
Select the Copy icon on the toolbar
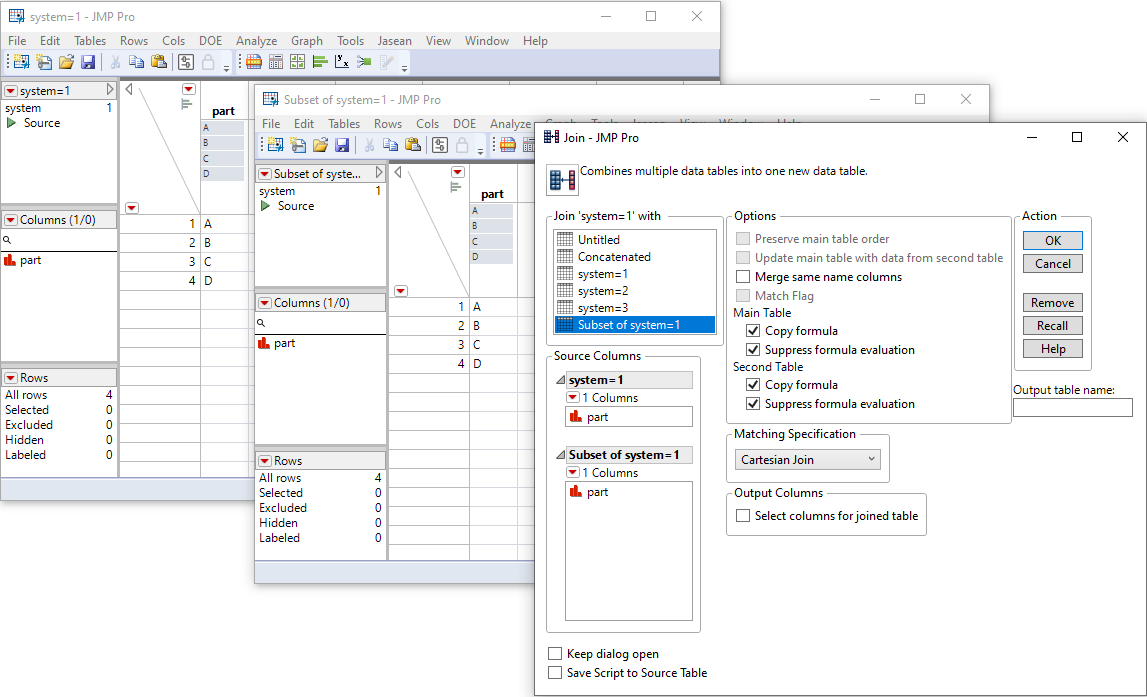click(x=137, y=62)
